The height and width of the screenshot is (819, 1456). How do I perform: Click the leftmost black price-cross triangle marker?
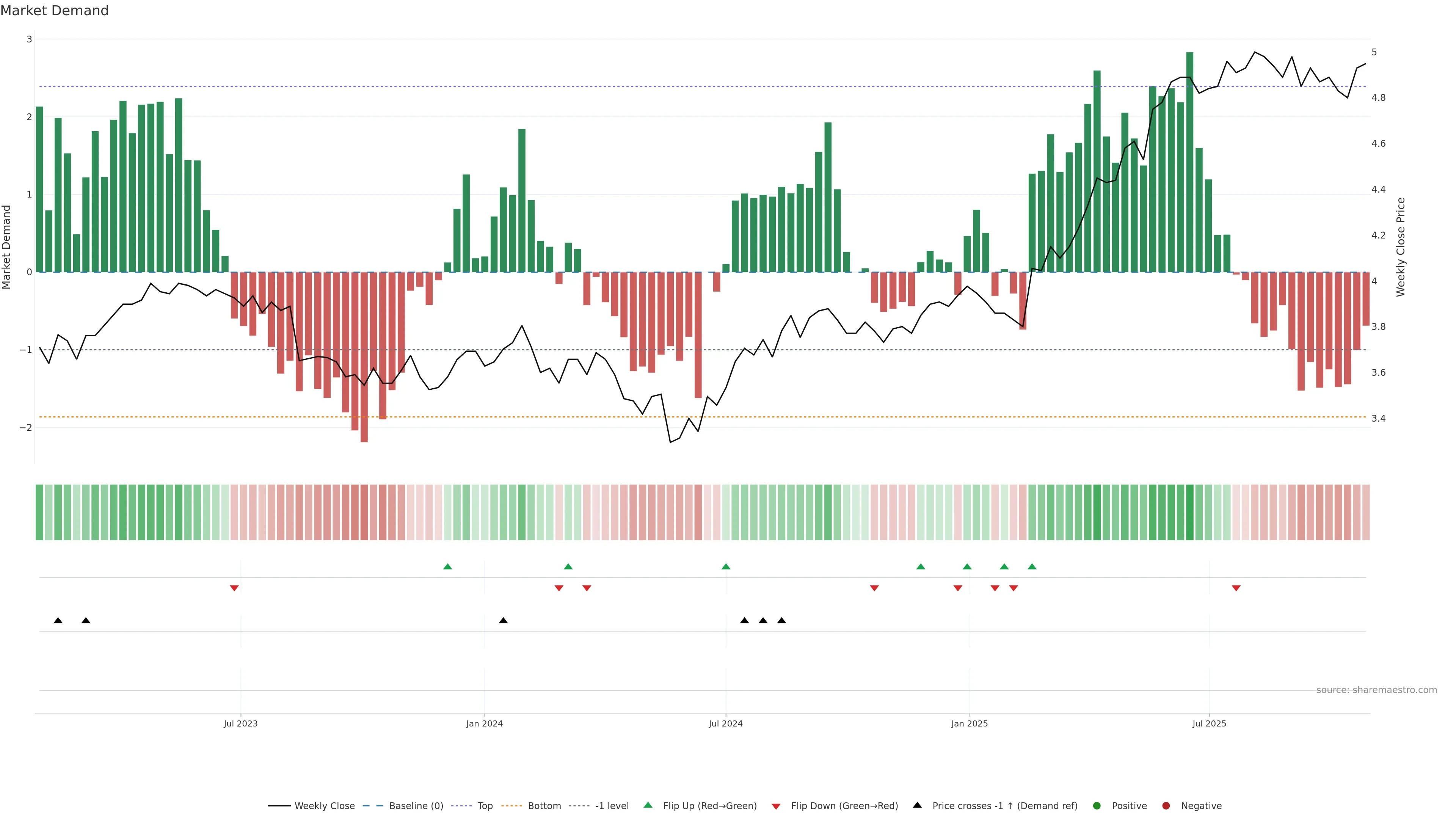(58, 620)
